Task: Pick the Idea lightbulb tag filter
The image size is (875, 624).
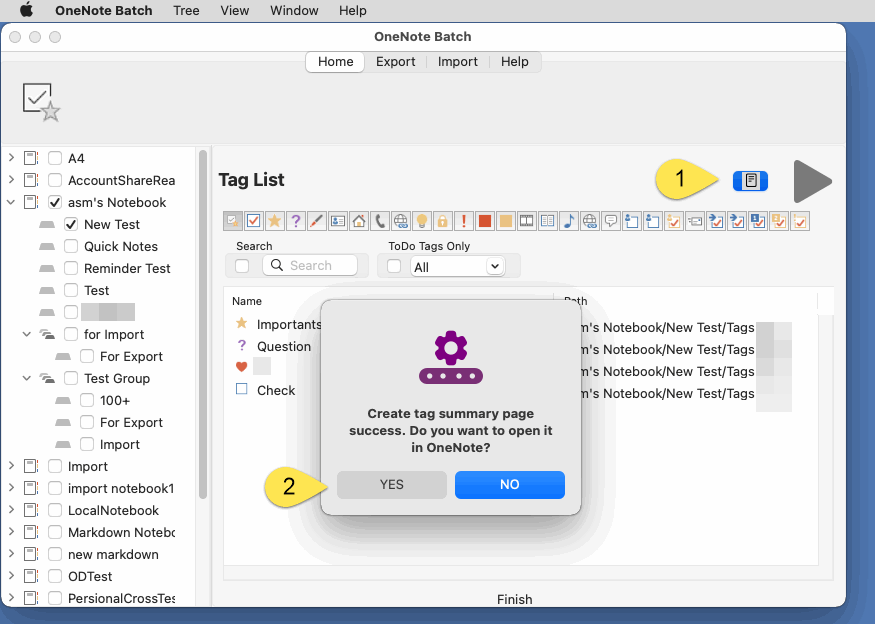Action: click(421, 220)
